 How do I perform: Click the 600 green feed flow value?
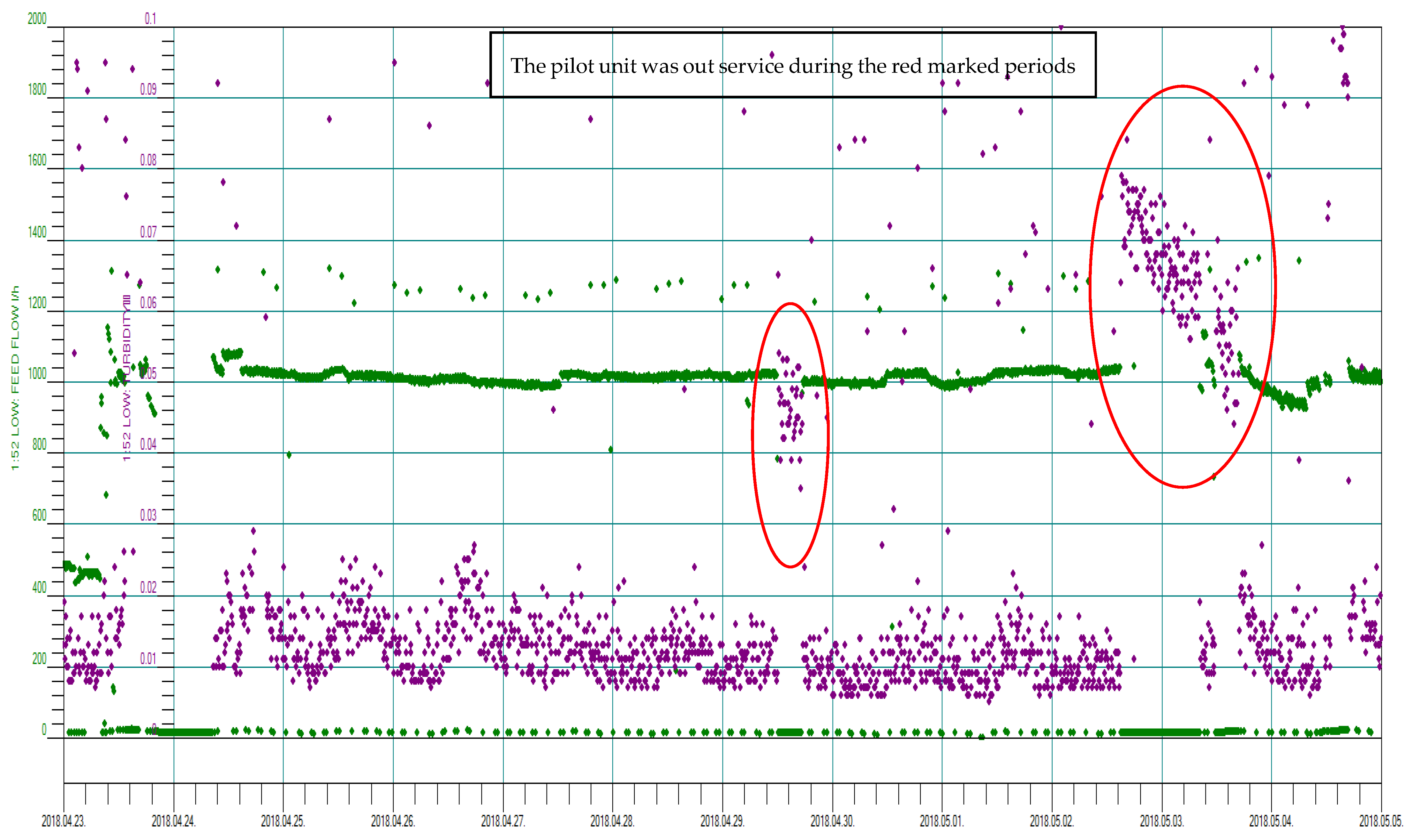tap(39, 514)
